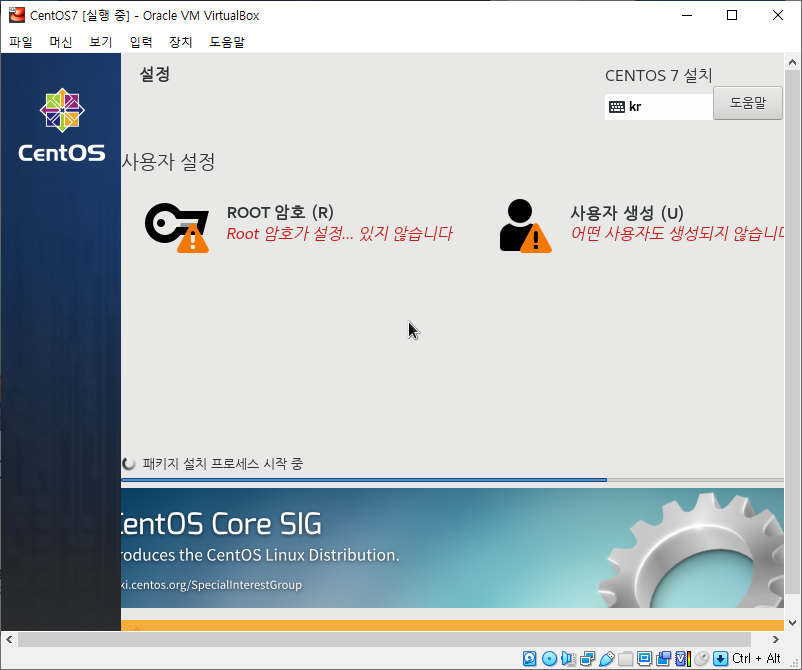Click CPU virtualization status icon
802x670 pixels.
(683, 658)
